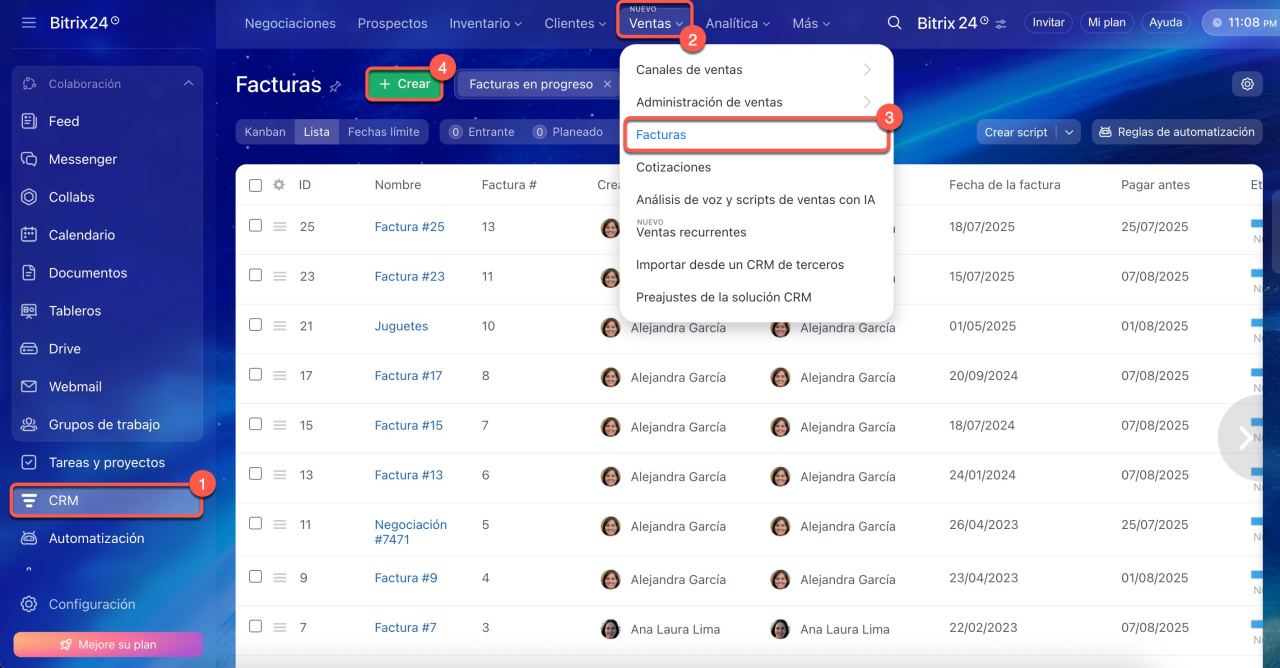Switch to the Kanban view tab

tap(265, 132)
